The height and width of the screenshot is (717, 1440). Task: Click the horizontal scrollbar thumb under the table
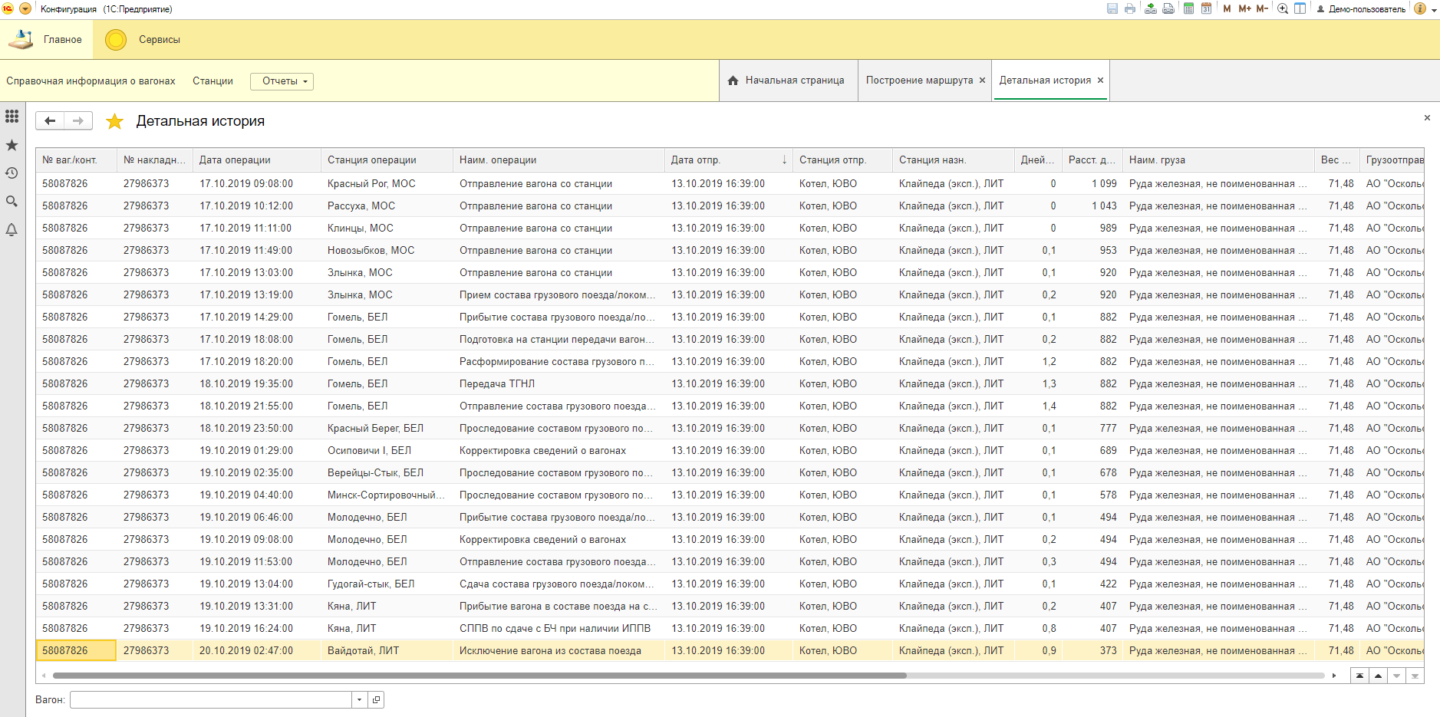click(479, 676)
